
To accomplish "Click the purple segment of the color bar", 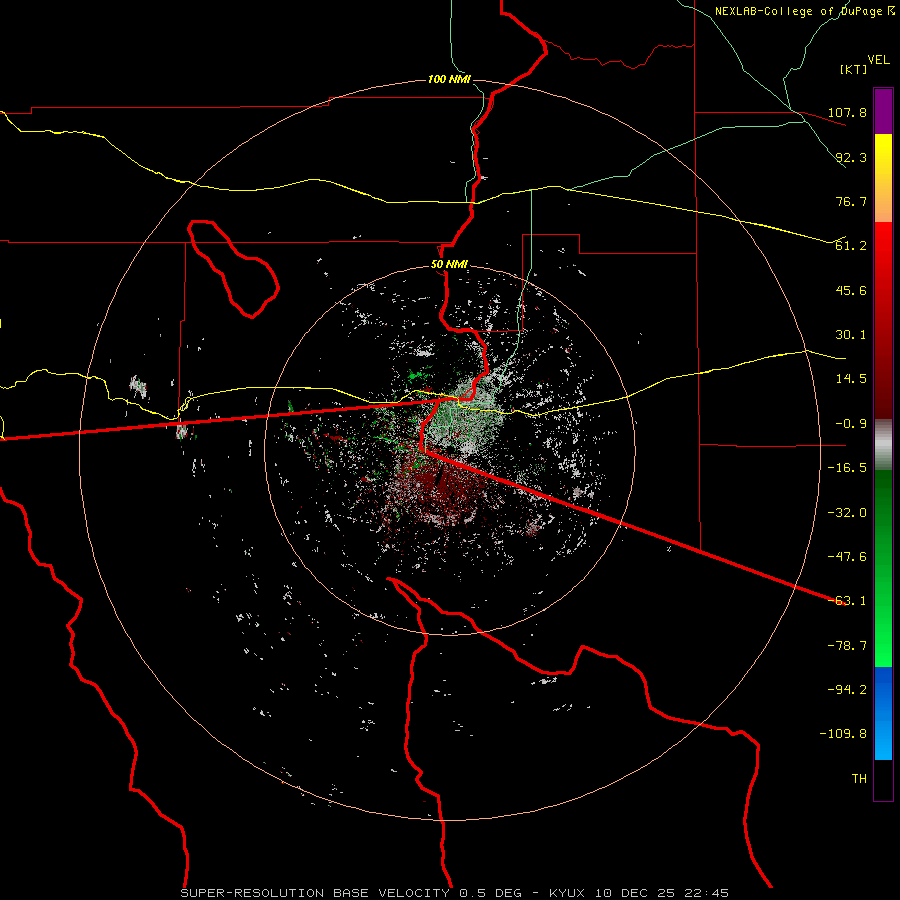I will [x=883, y=111].
